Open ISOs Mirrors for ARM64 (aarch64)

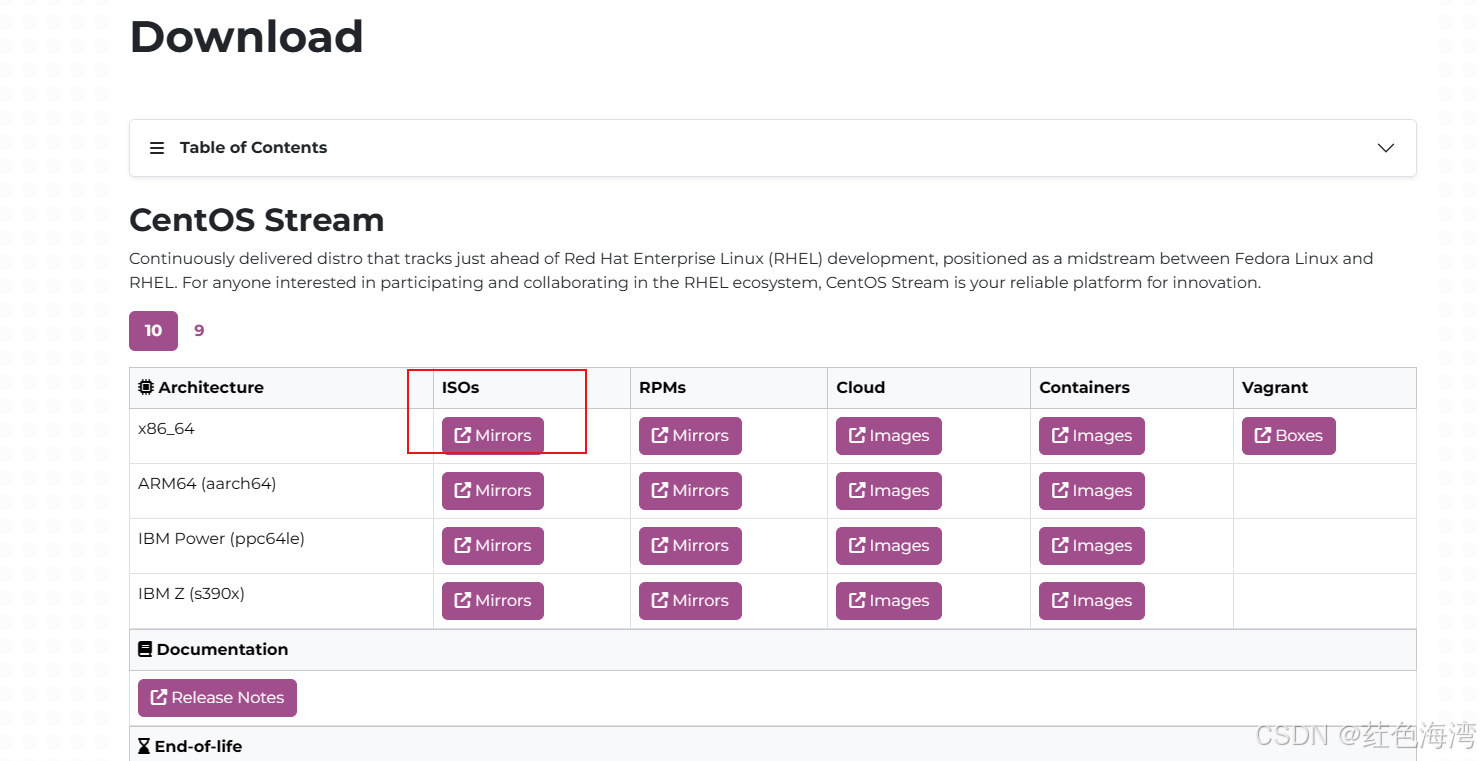coord(493,491)
